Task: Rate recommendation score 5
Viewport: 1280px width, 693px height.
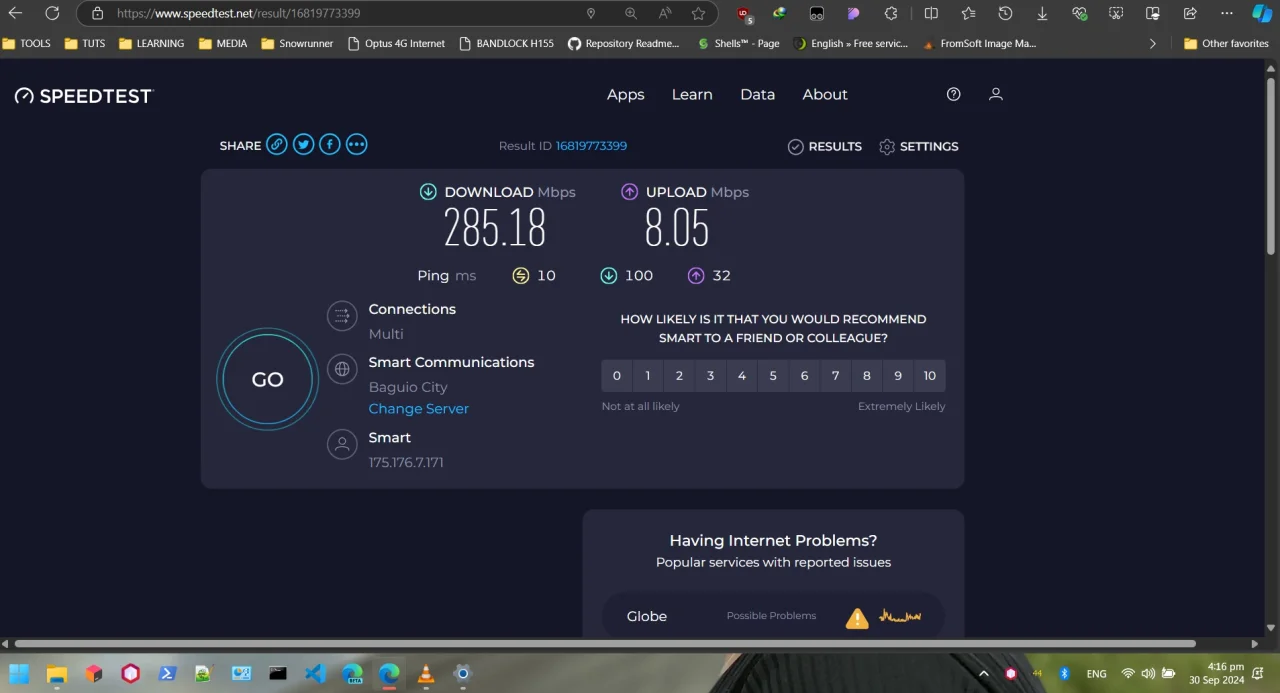Action: pyautogui.click(x=773, y=376)
